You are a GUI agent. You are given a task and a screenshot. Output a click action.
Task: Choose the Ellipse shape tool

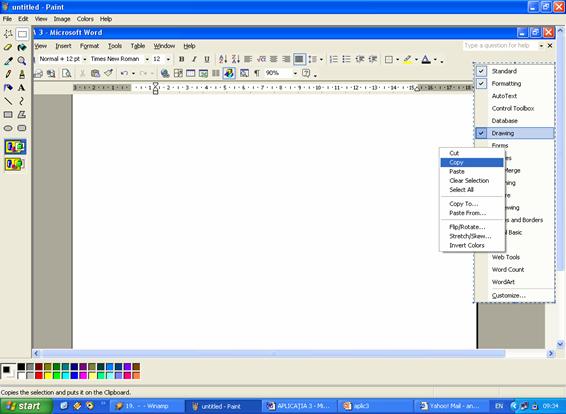(x=8, y=128)
